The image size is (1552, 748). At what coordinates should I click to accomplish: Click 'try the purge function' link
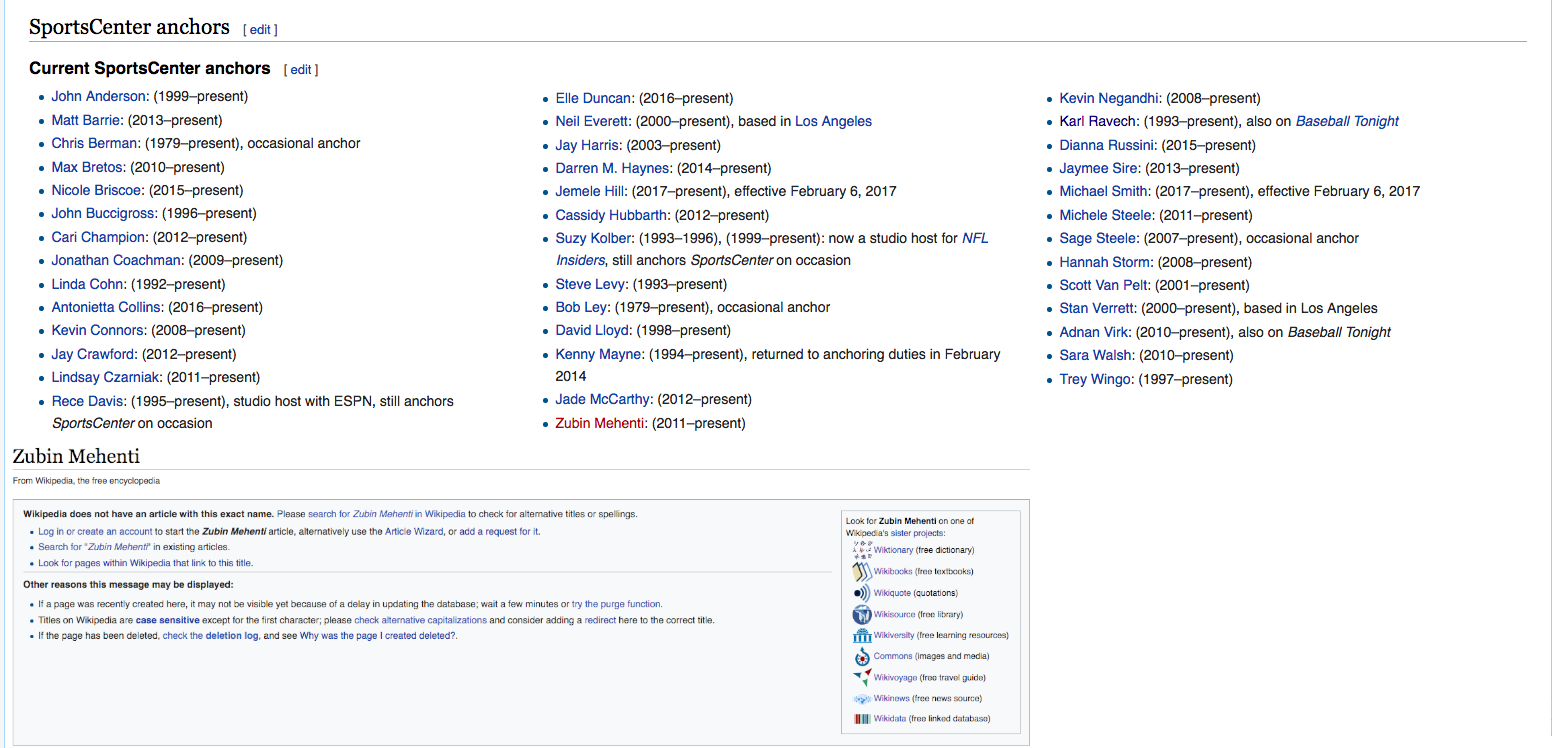click(x=616, y=604)
